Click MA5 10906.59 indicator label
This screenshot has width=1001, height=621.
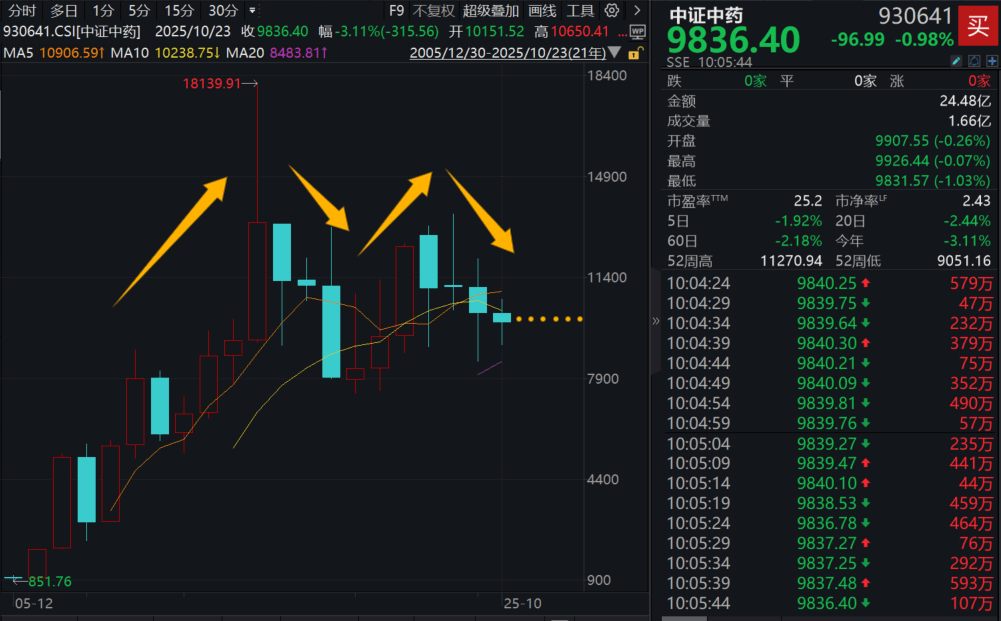[54, 52]
